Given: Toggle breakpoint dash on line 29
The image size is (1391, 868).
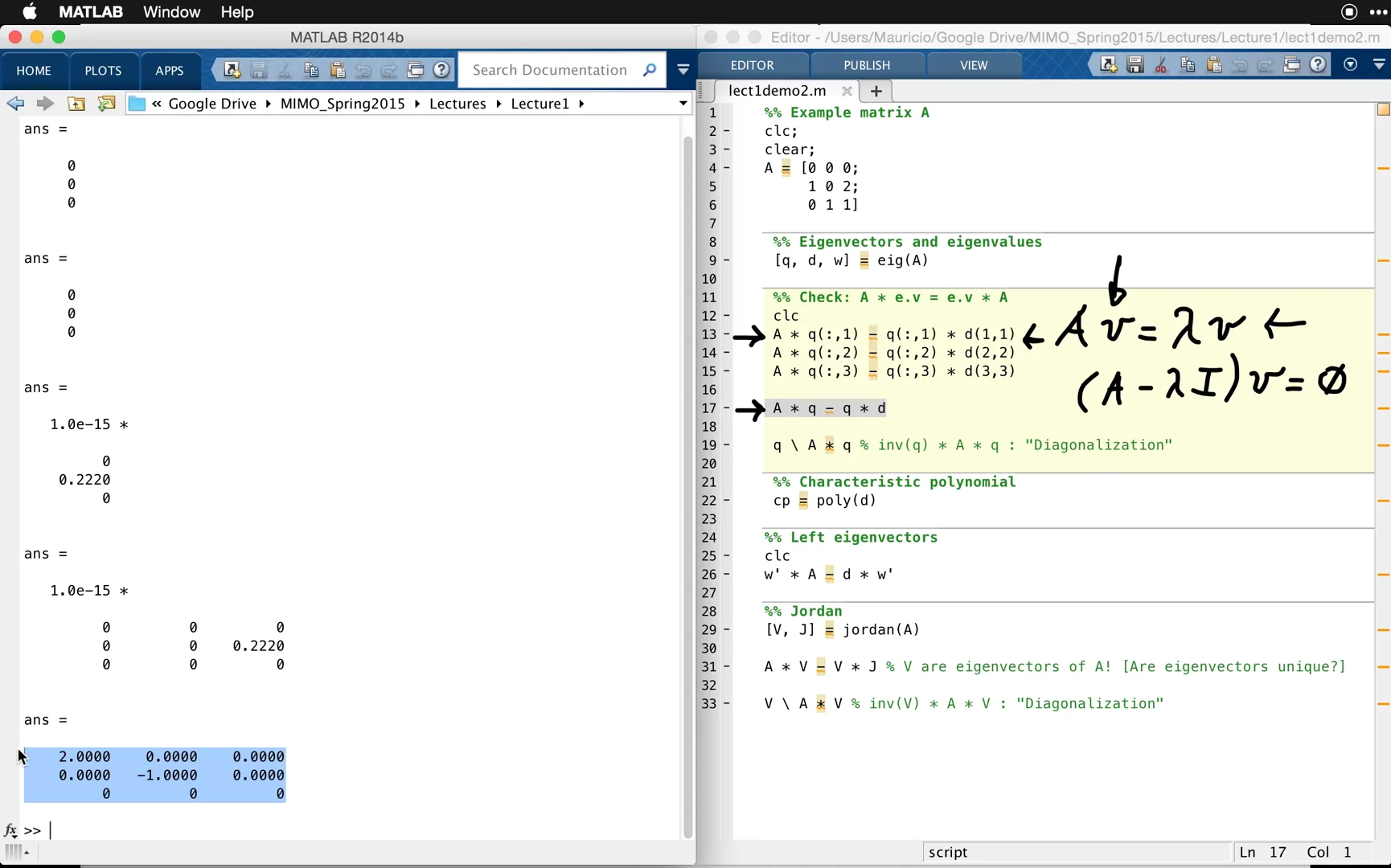Looking at the screenshot, I should tap(726, 630).
